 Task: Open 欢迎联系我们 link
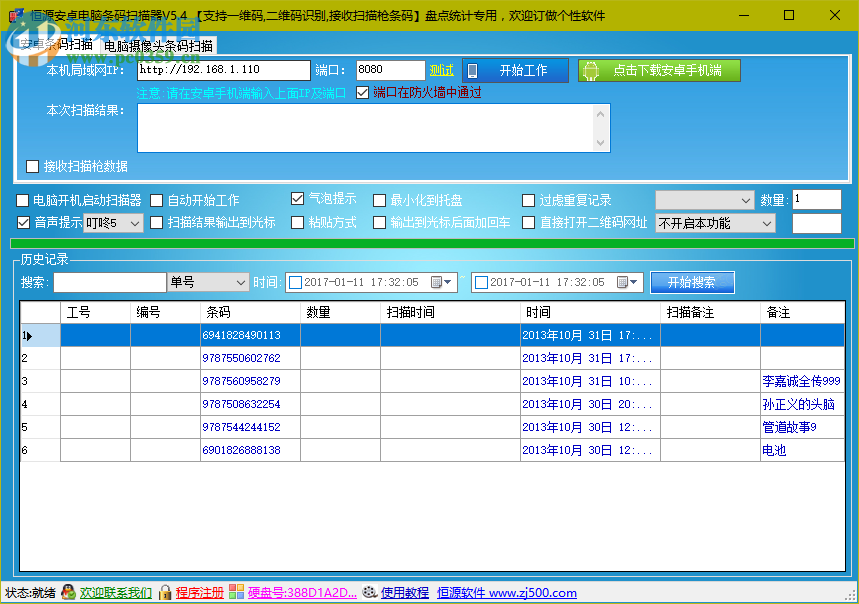point(116,593)
